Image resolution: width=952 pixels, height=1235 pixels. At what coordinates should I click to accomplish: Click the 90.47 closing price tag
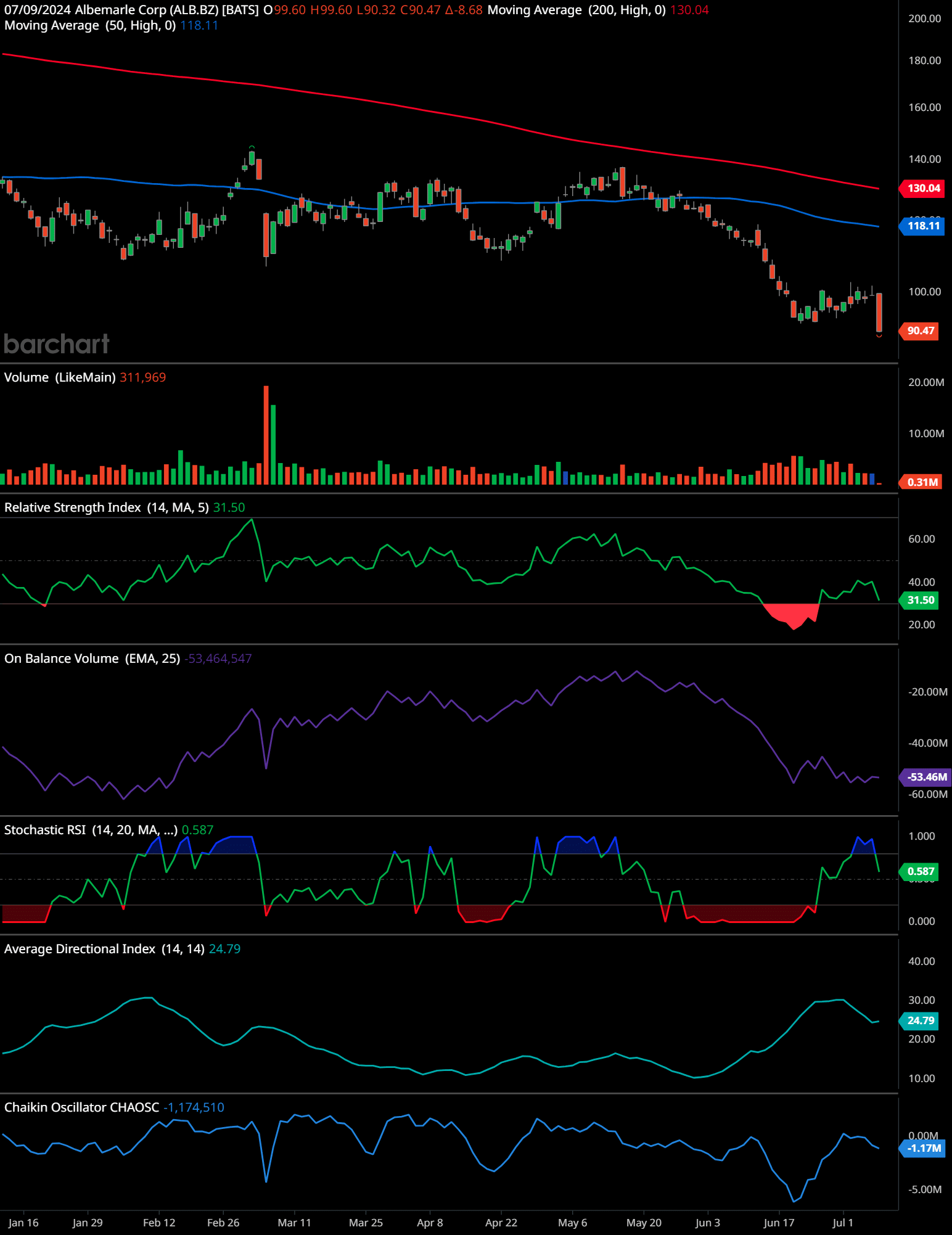[919, 330]
